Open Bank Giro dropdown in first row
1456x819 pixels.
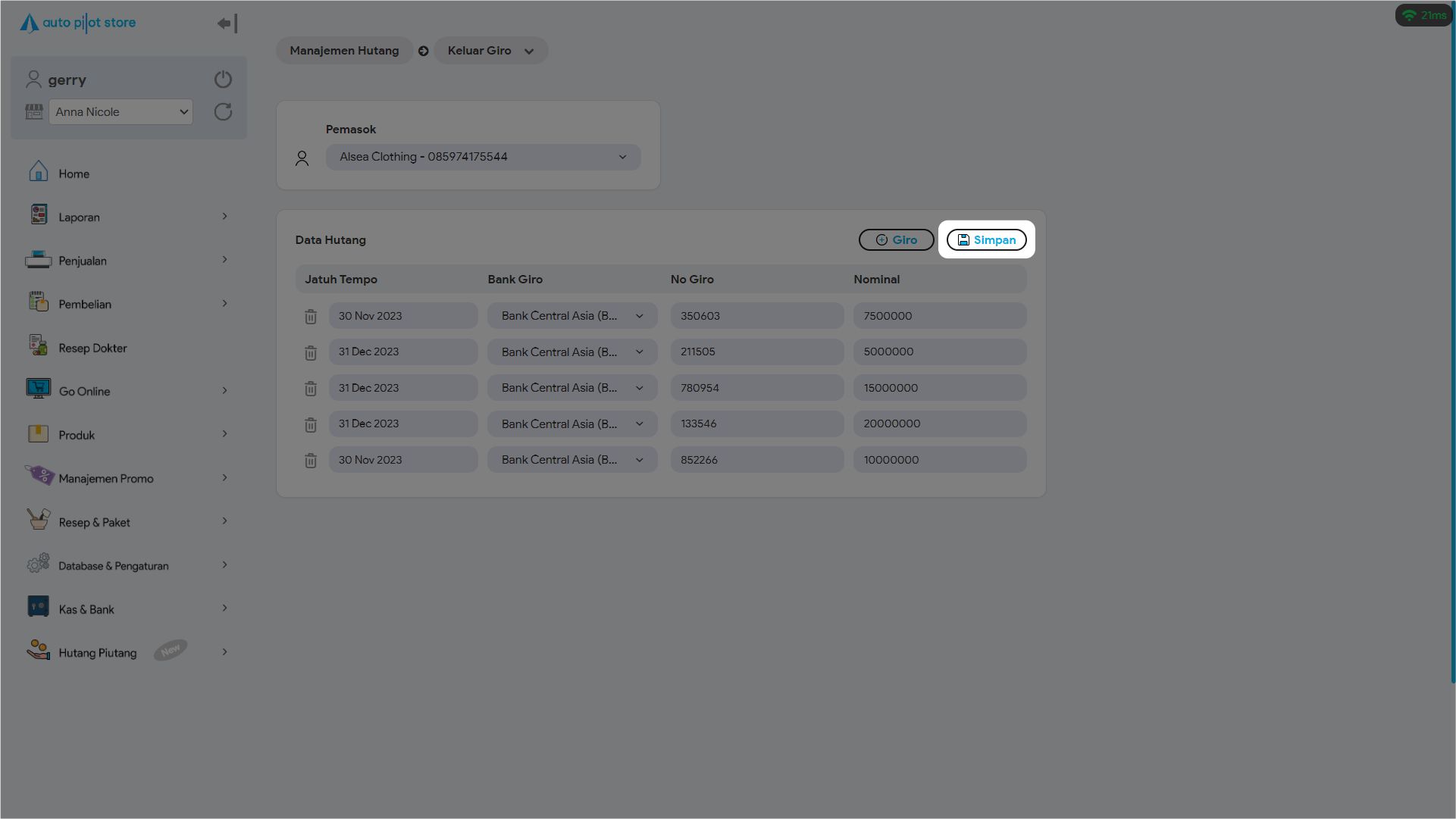(x=572, y=316)
